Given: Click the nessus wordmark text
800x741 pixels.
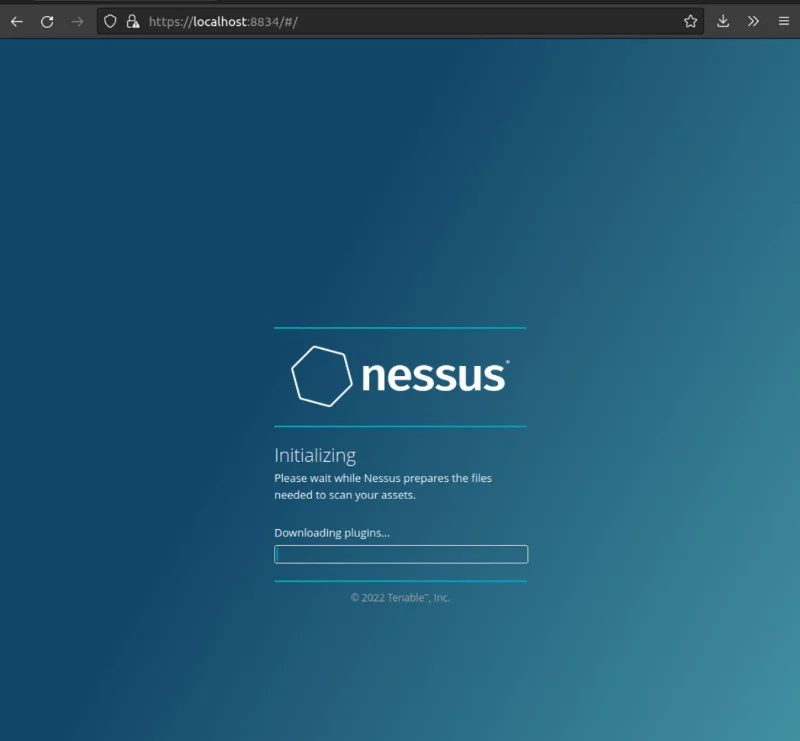Looking at the screenshot, I should click(434, 376).
